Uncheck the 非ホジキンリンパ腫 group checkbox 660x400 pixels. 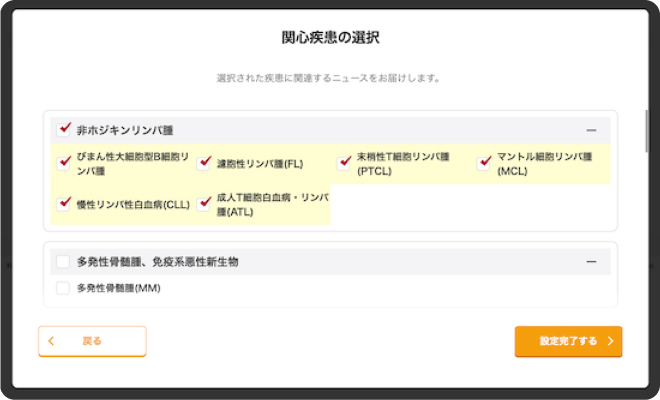(64, 130)
